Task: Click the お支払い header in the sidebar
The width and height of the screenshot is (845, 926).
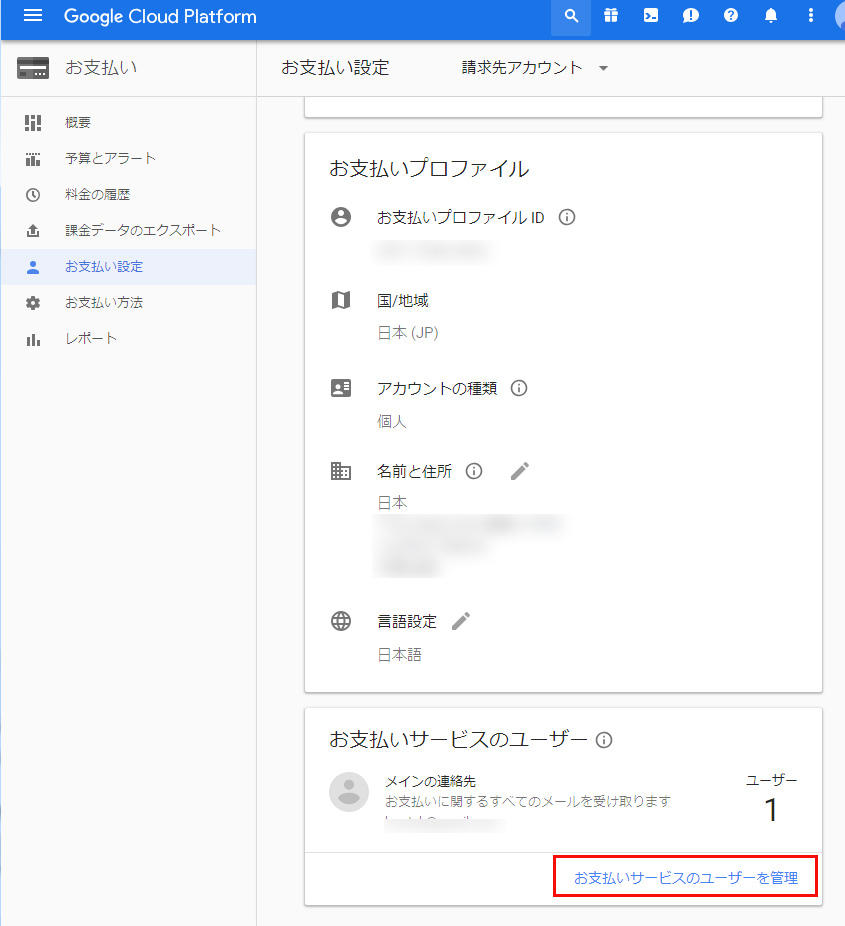Action: [x=101, y=67]
